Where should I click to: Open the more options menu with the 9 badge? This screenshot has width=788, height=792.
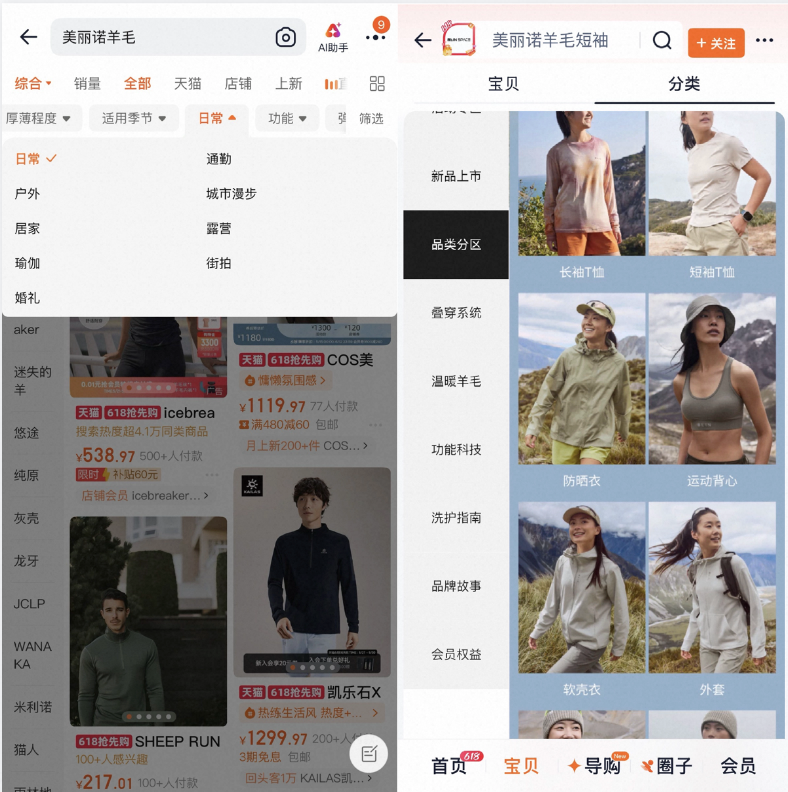click(x=375, y=37)
